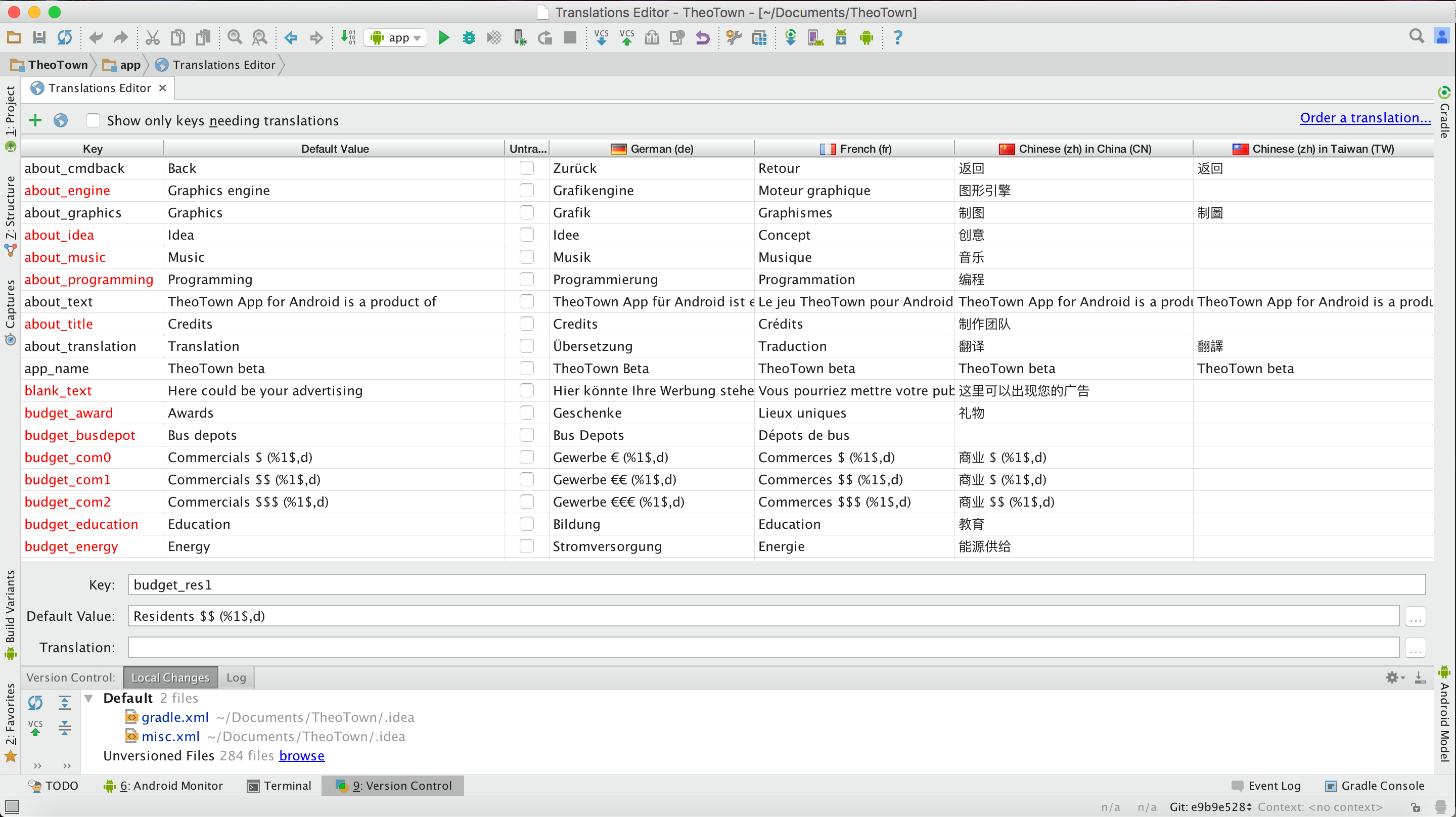Click the Paste toolbar icon
This screenshot has width=1456, height=817.
click(x=203, y=38)
